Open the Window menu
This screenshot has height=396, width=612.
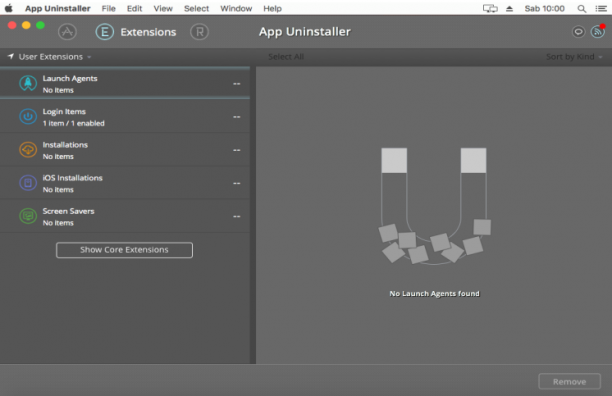(x=236, y=9)
